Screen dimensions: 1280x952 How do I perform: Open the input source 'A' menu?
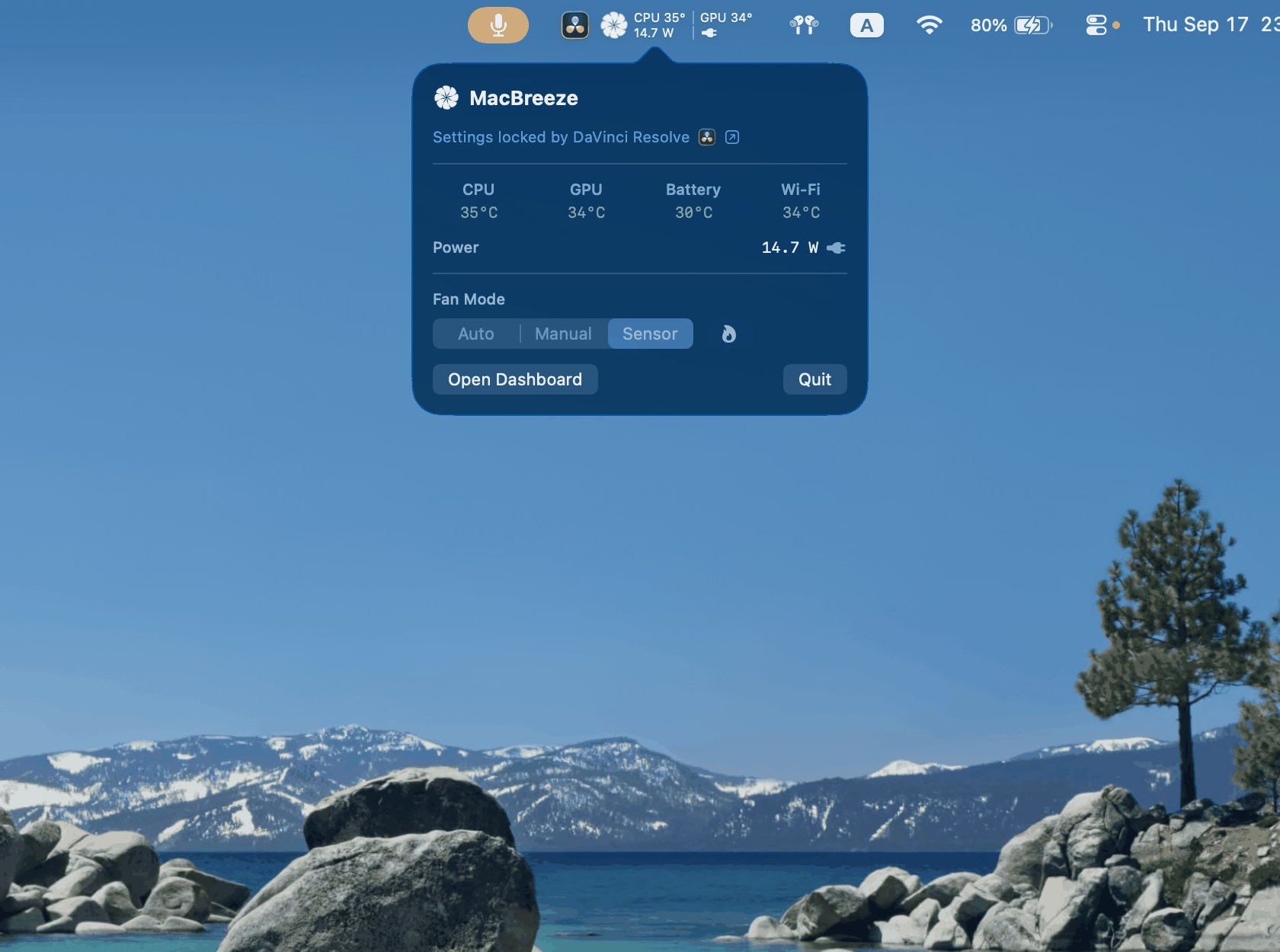click(867, 25)
